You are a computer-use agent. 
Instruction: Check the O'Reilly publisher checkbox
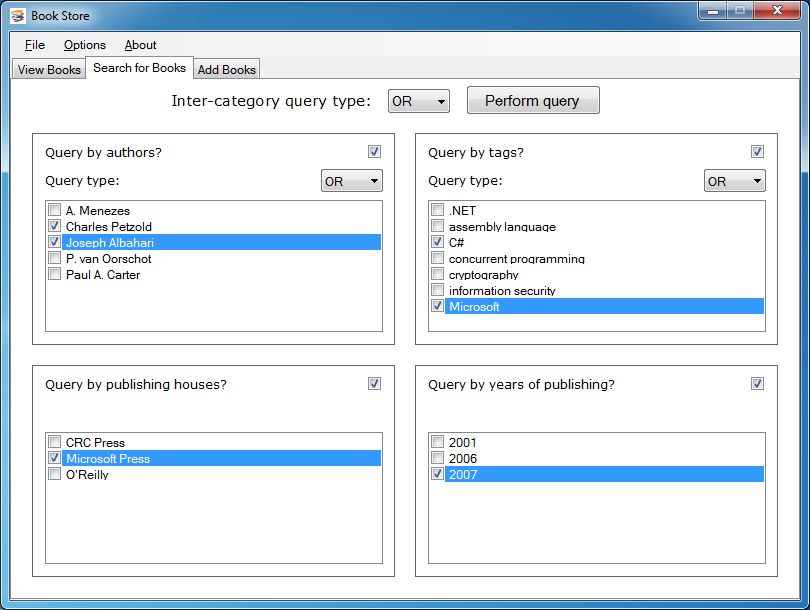[x=54, y=474]
